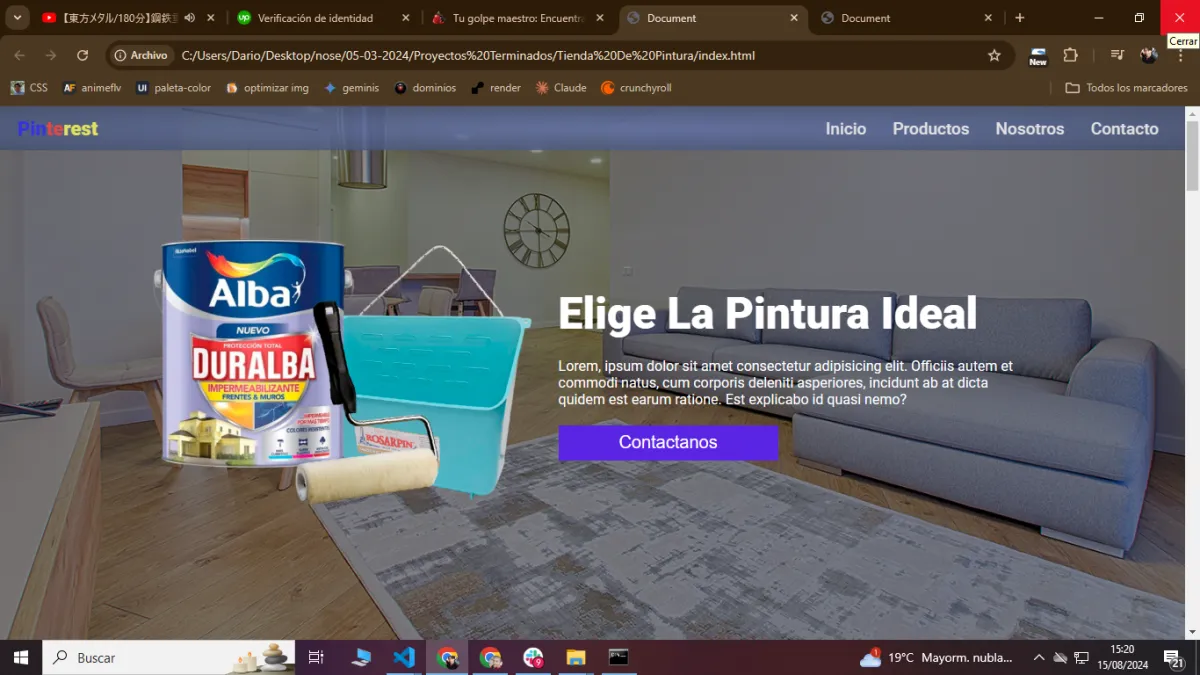Click the Pinterest logo in site header
This screenshot has height=675, width=1200.
pos(58,128)
